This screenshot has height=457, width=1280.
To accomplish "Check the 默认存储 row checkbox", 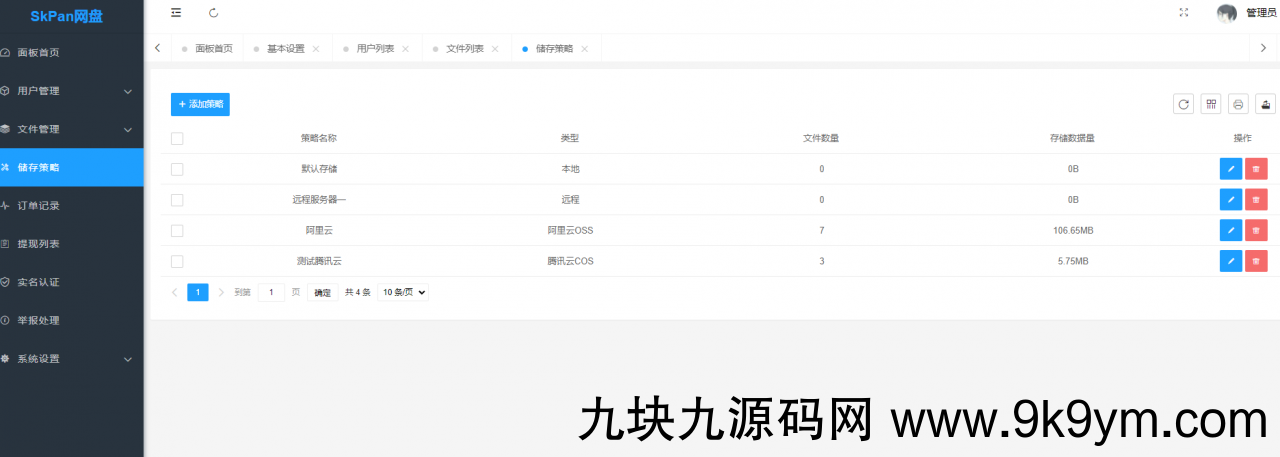I will 177,169.
